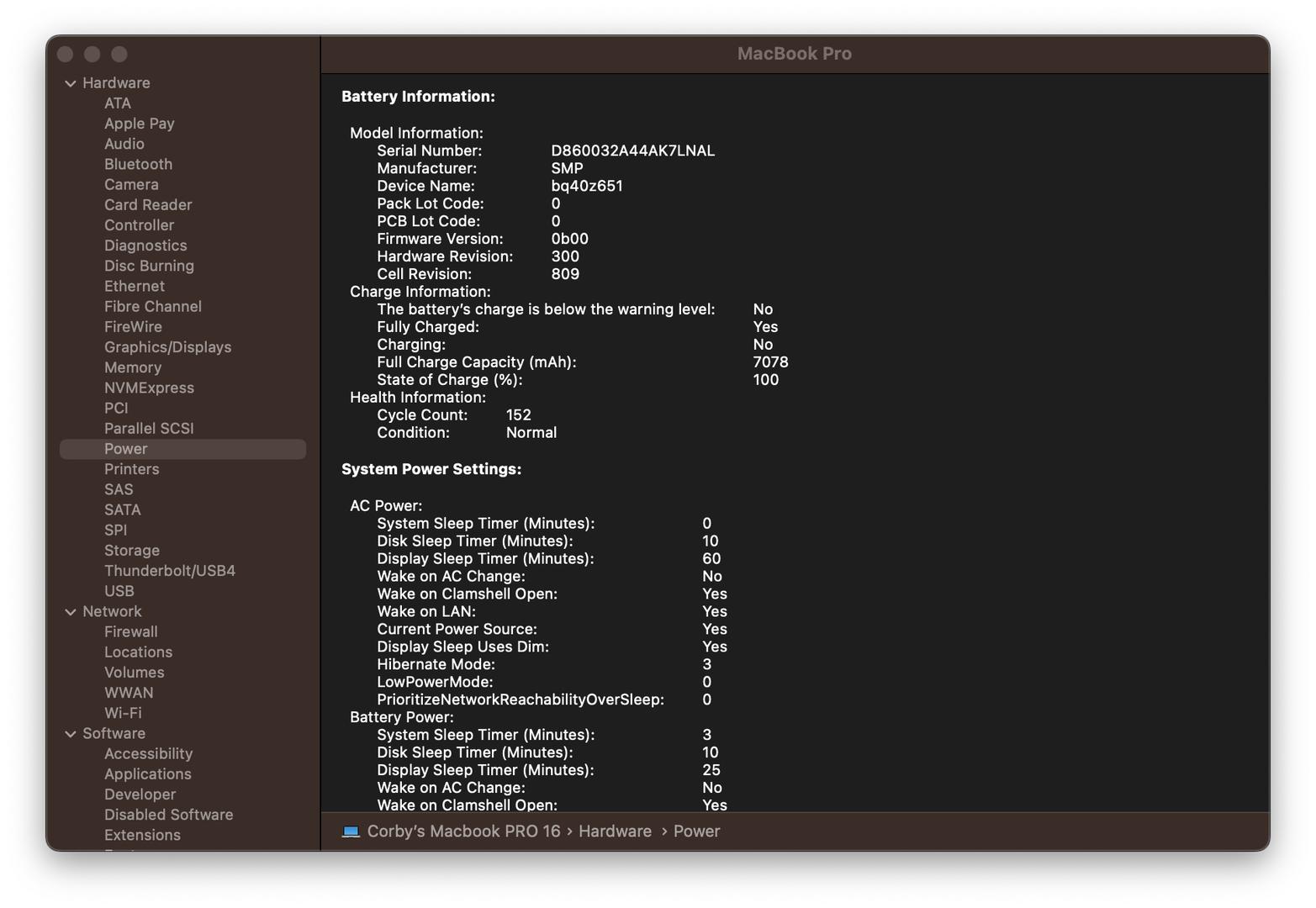Image resolution: width=1316 pixels, height=908 pixels.
Task: Click the Software section label
Action: point(114,734)
